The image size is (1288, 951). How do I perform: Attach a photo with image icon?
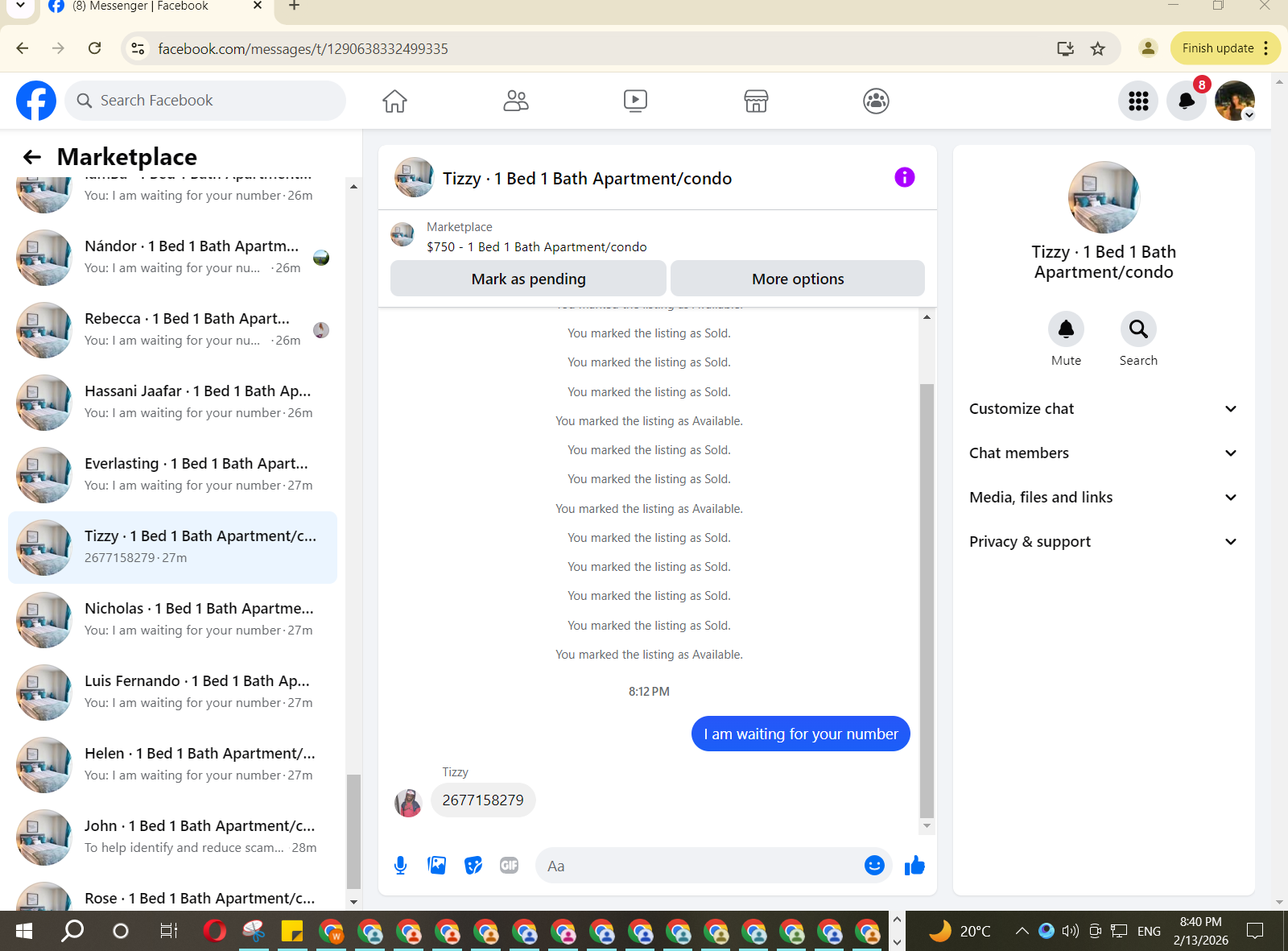[x=437, y=866]
